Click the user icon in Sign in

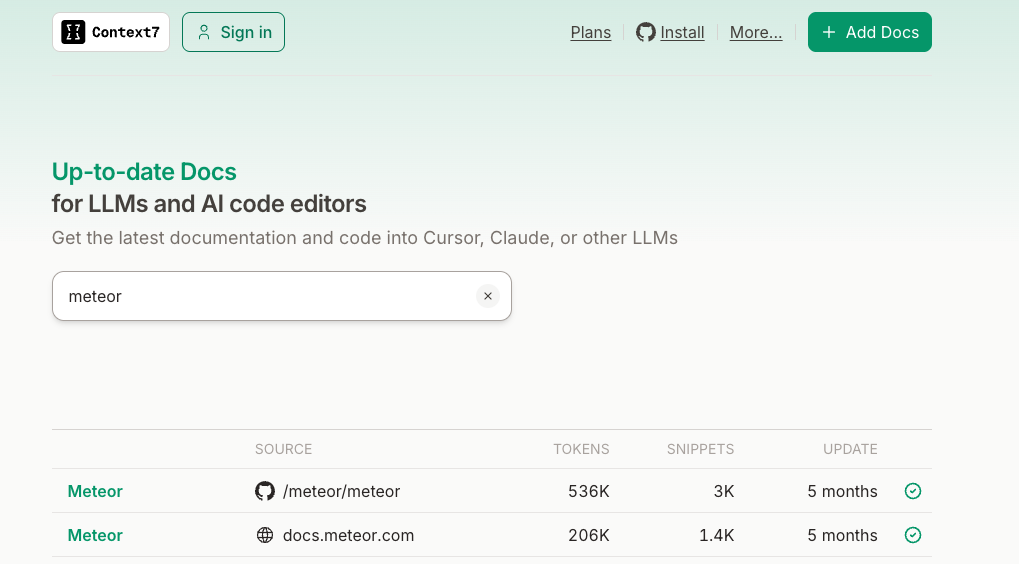click(x=204, y=32)
